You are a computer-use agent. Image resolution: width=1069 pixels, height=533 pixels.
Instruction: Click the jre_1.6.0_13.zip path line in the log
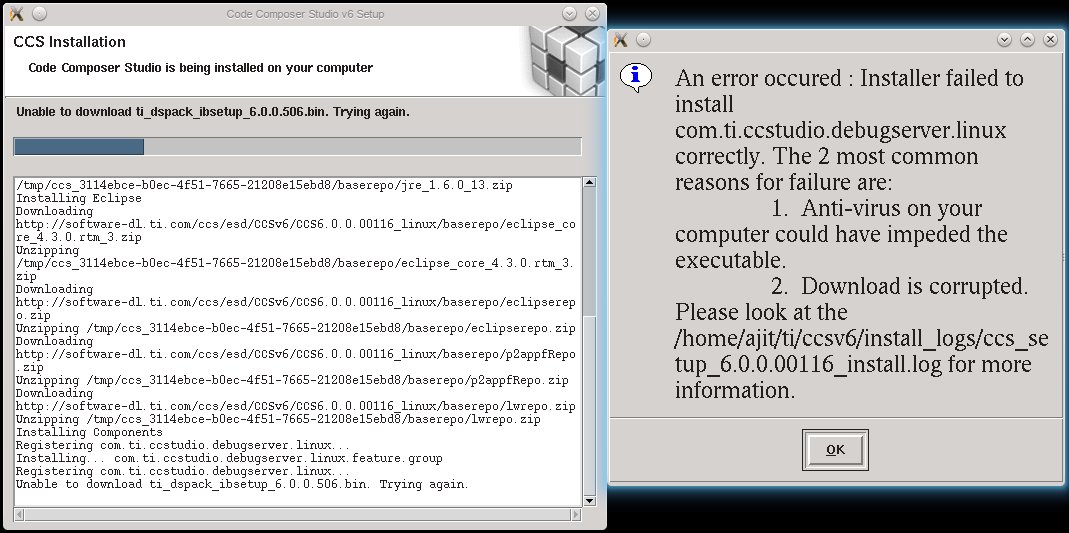coord(265,185)
